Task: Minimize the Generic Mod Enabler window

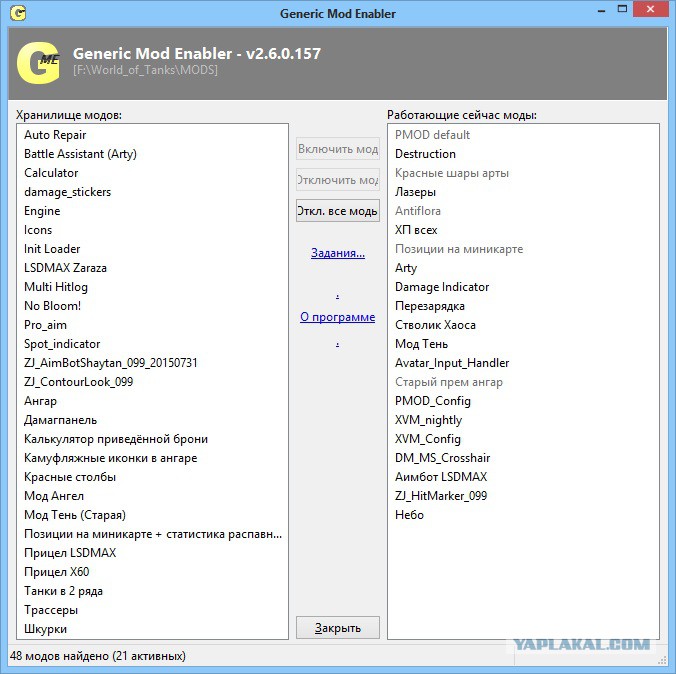Action: coord(602,10)
